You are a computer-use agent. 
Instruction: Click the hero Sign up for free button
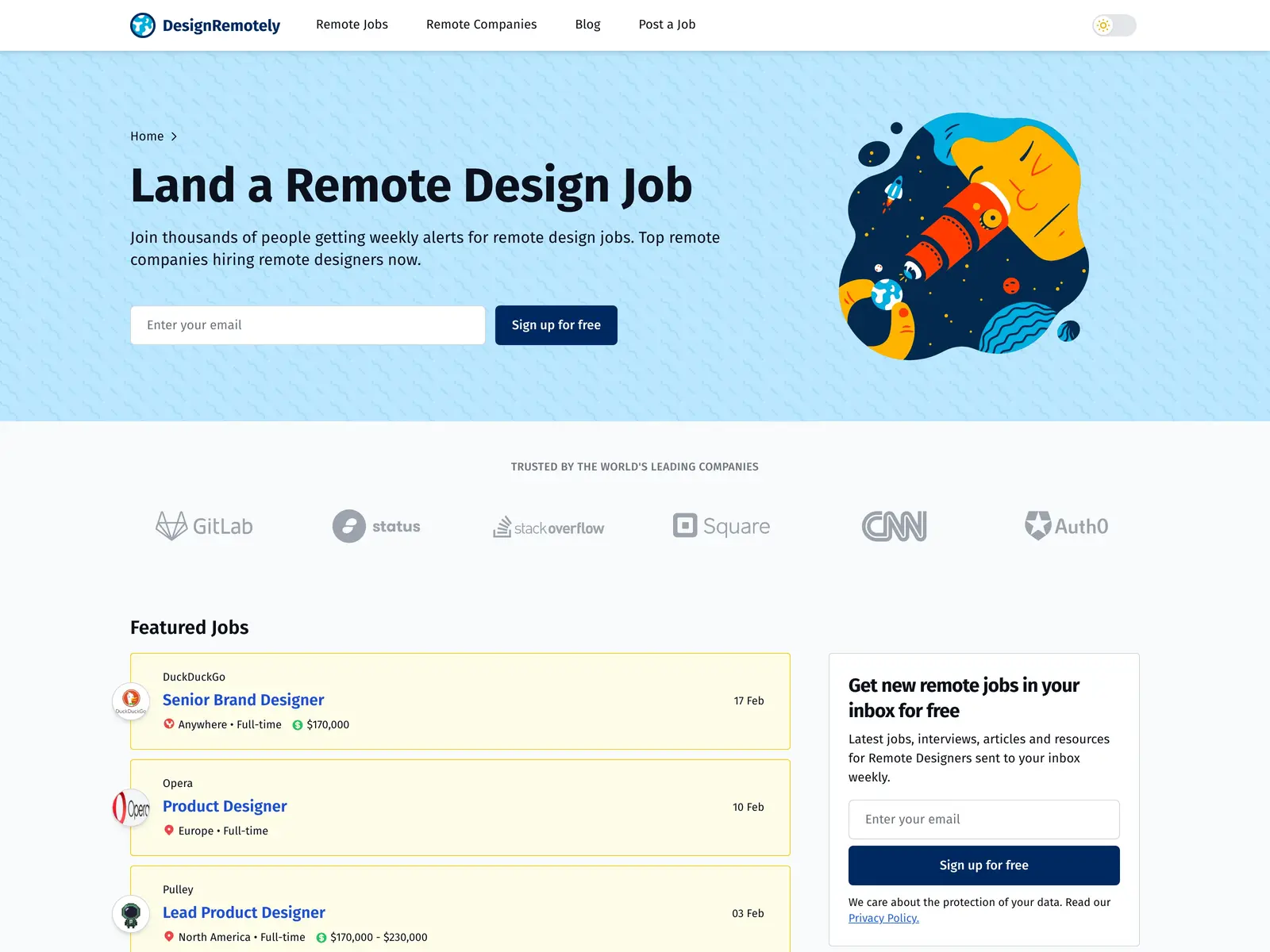click(x=556, y=325)
